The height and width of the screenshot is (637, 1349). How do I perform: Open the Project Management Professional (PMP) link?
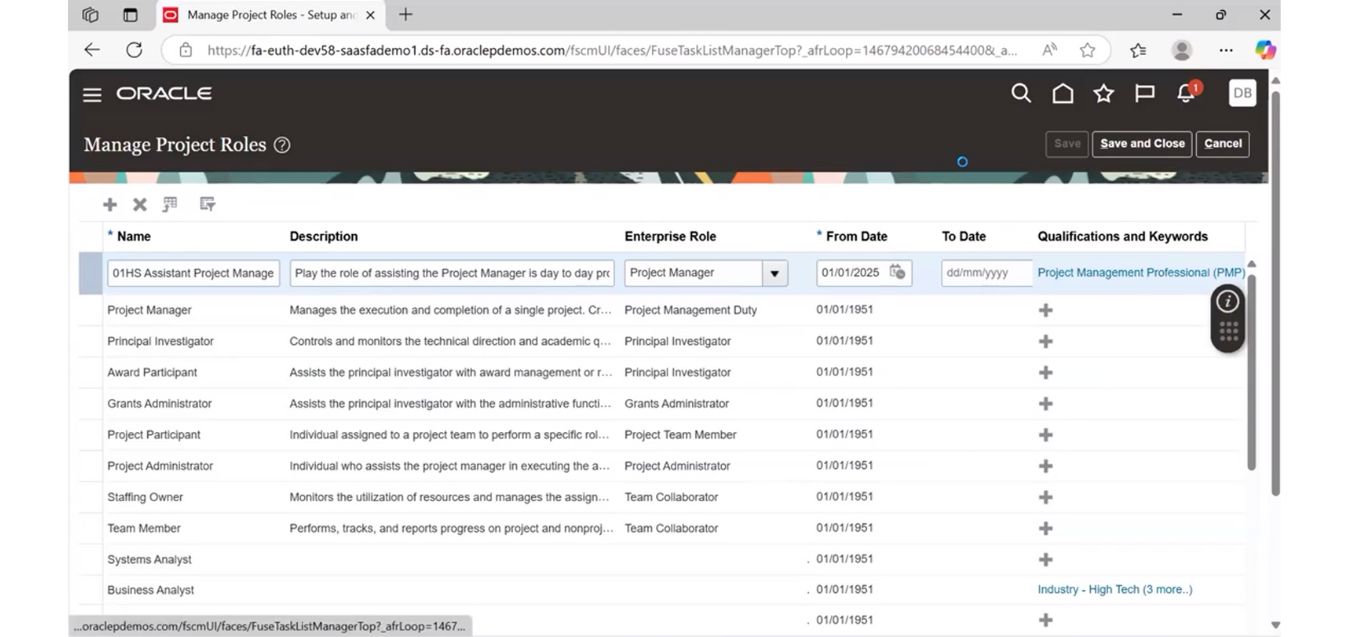[1140, 271]
